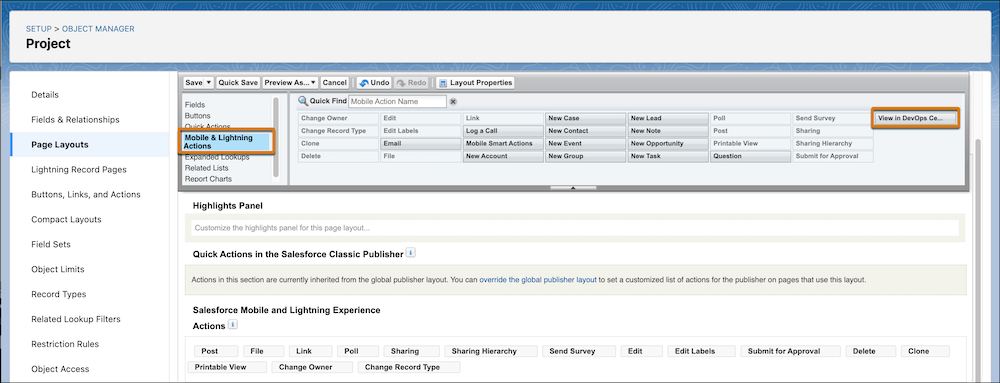Focus the Mobile Action Name search field
The width and height of the screenshot is (1000, 383).
tap(397, 101)
